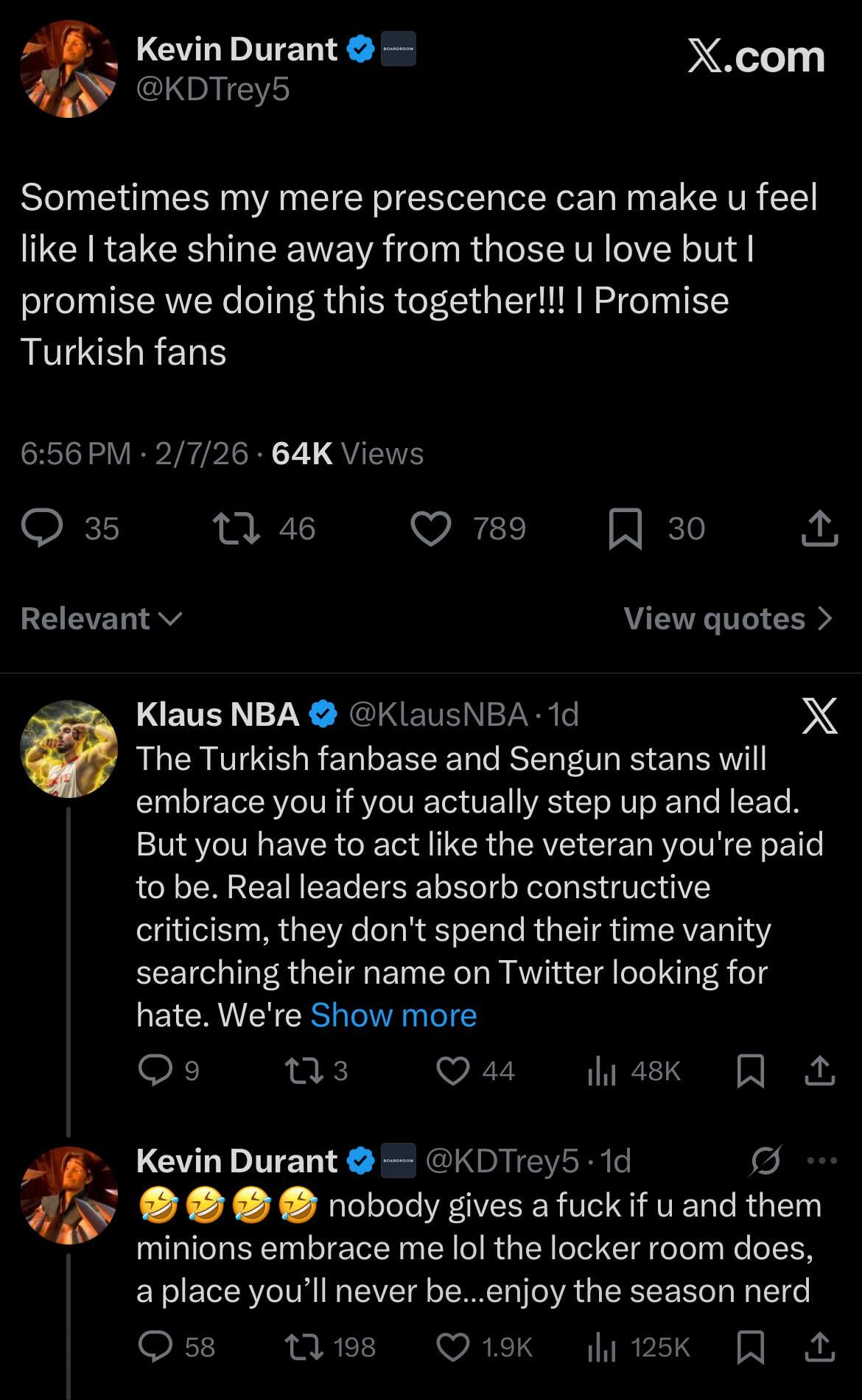Open Kevin Durant's profile picture at top
The width and height of the screenshot is (862, 1400).
click(x=69, y=69)
